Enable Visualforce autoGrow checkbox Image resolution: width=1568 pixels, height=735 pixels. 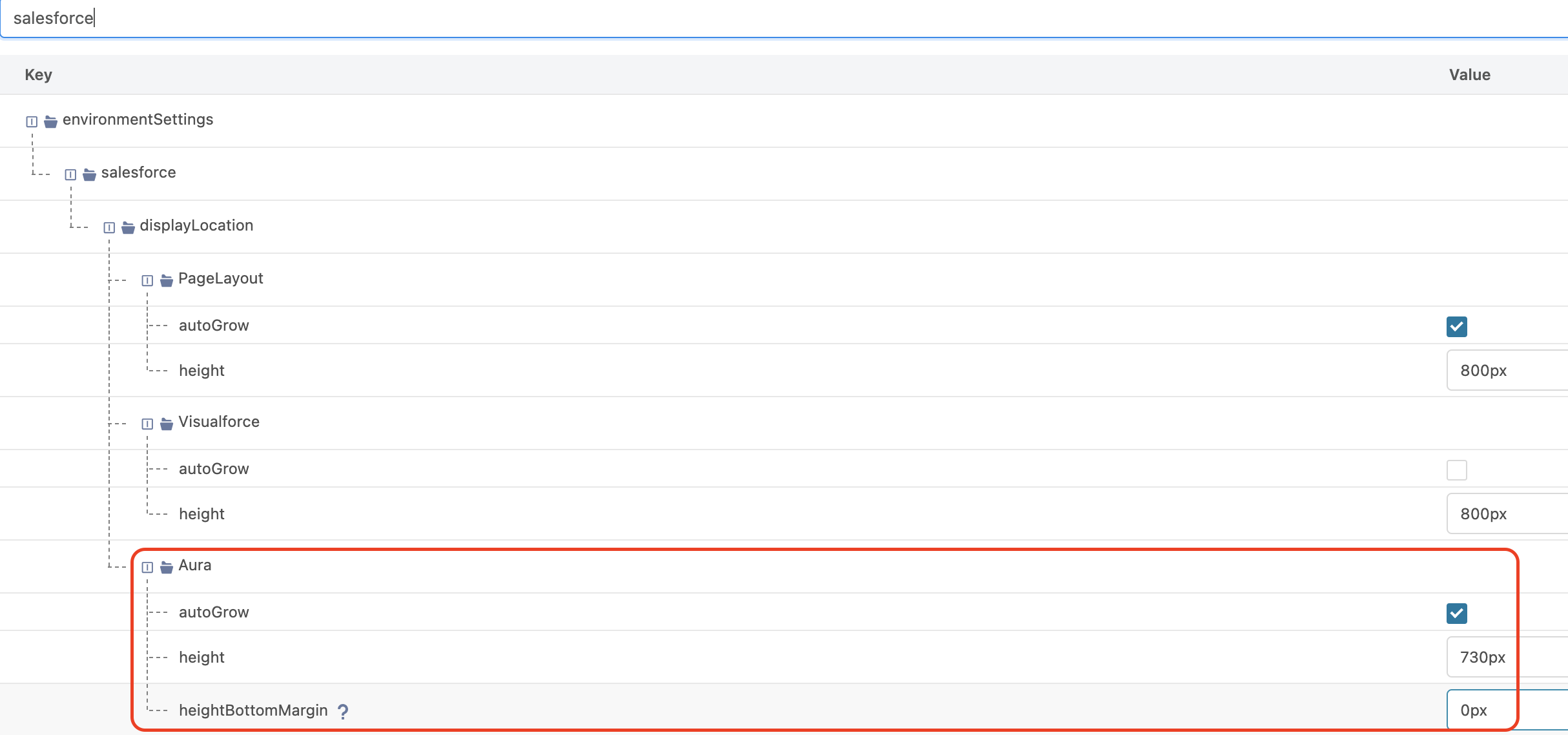coord(1456,470)
